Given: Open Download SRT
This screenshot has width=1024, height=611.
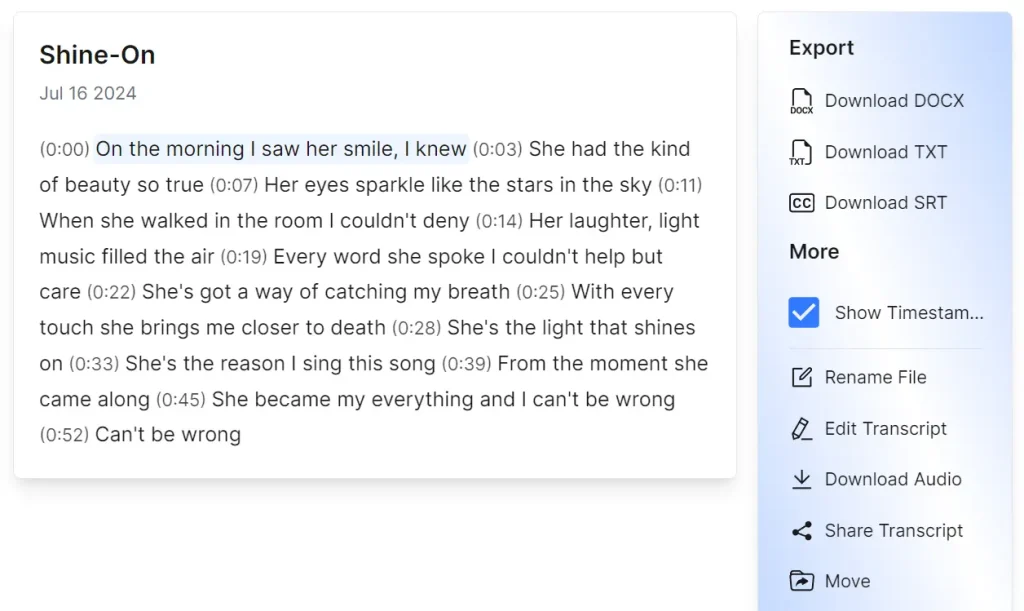Looking at the screenshot, I should (x=885, y=202).
